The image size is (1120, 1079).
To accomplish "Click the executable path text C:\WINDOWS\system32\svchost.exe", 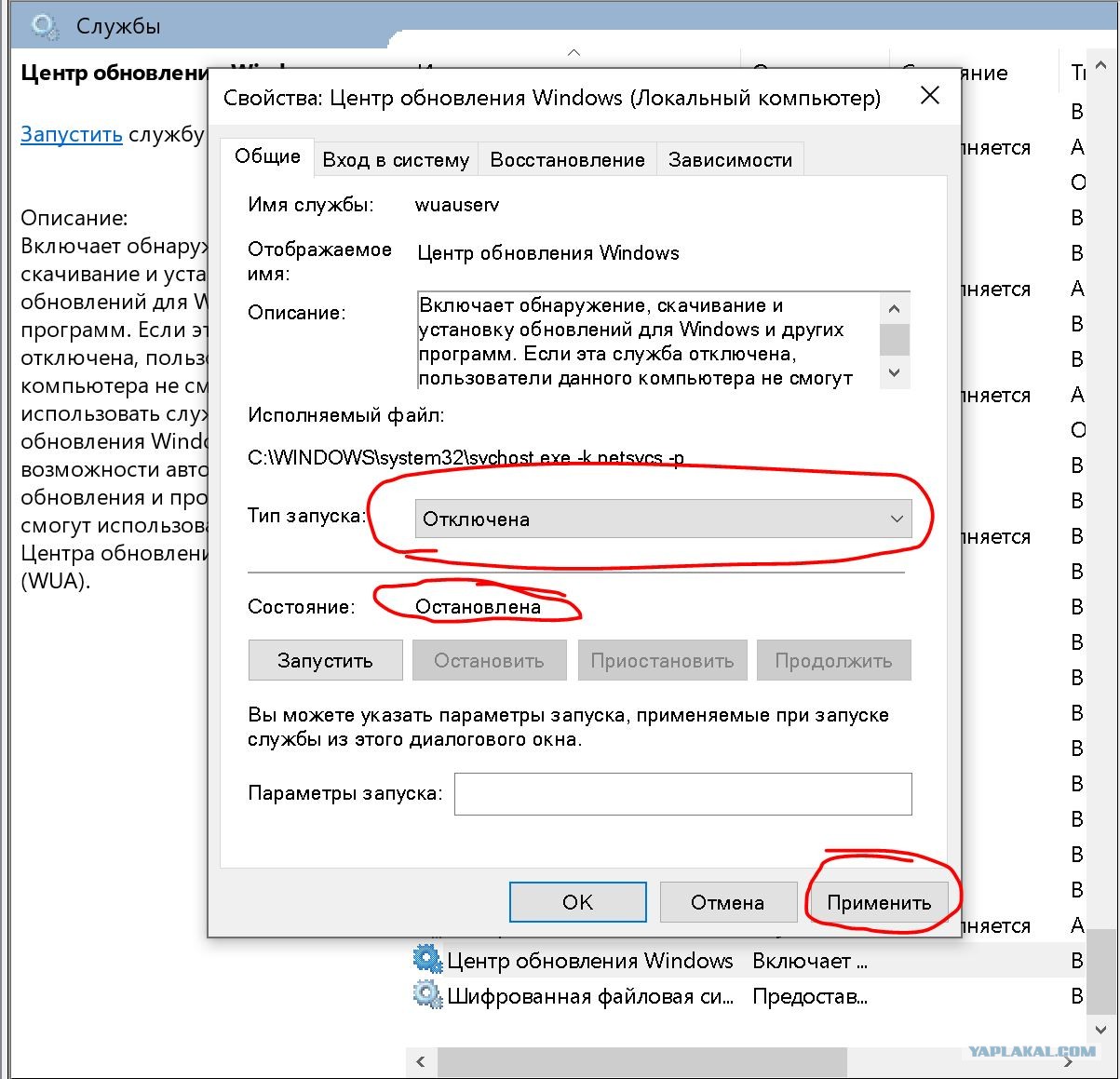I will [x=466, y=458].
